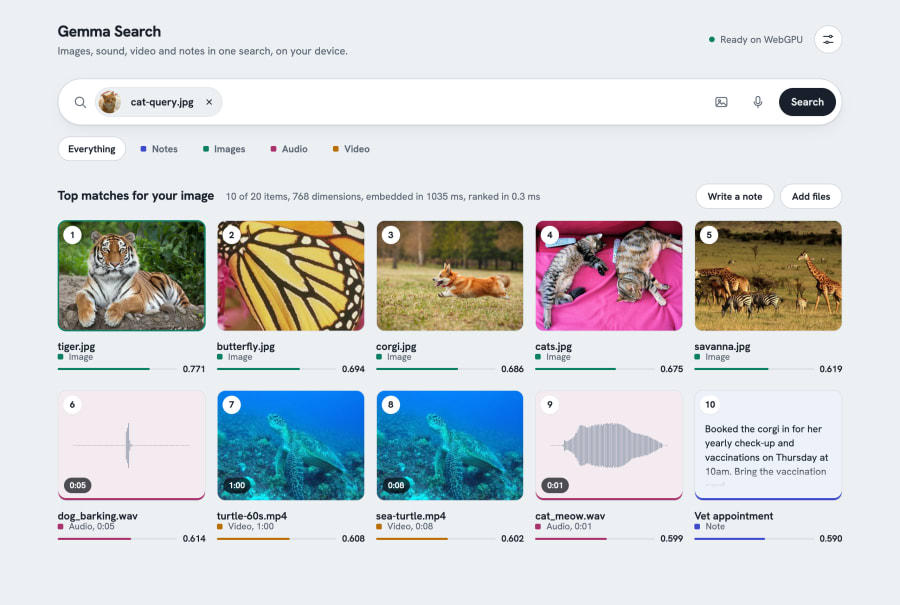Screen dimensions: 900x605
Task: Run the search with the Search button
Action: point(807,102)
